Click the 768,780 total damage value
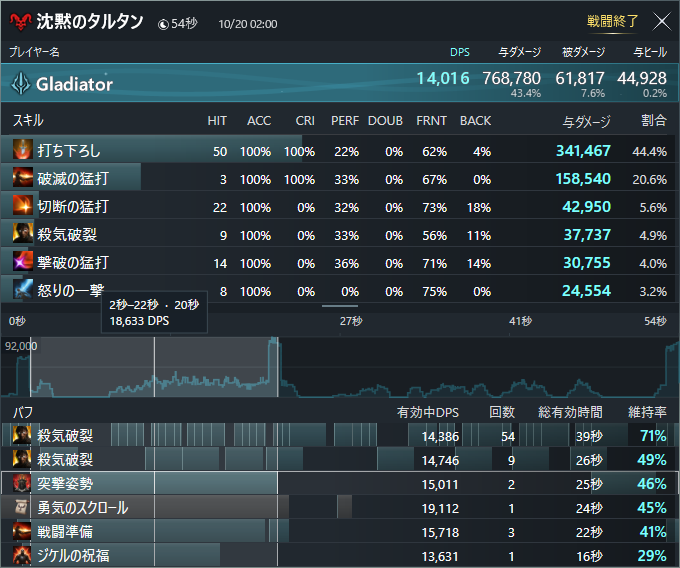The image size is (680, 568). point(512,78)
